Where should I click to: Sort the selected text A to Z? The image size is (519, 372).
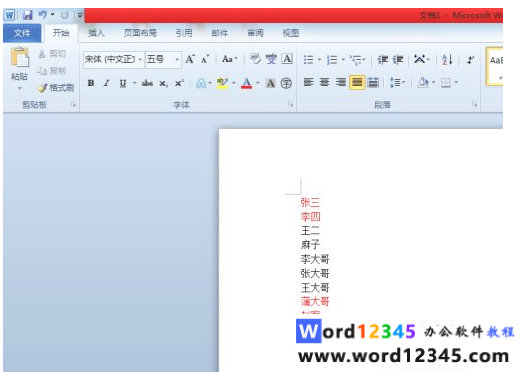(447, 60)
